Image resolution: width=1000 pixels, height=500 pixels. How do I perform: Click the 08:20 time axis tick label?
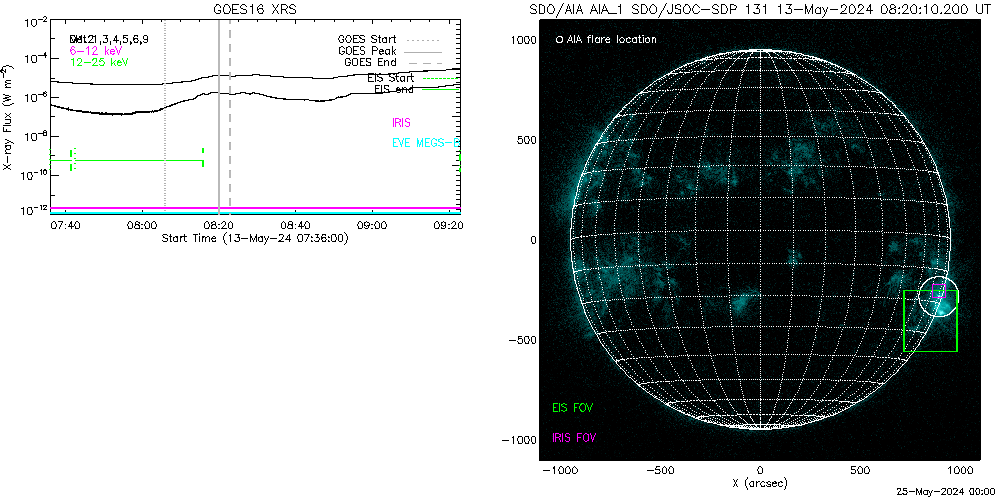tap(218, 225)
